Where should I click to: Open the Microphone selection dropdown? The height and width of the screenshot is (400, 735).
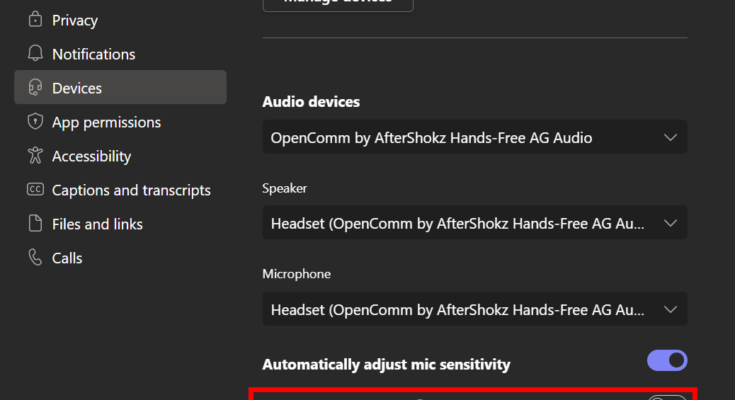click(x=474, y=309)
